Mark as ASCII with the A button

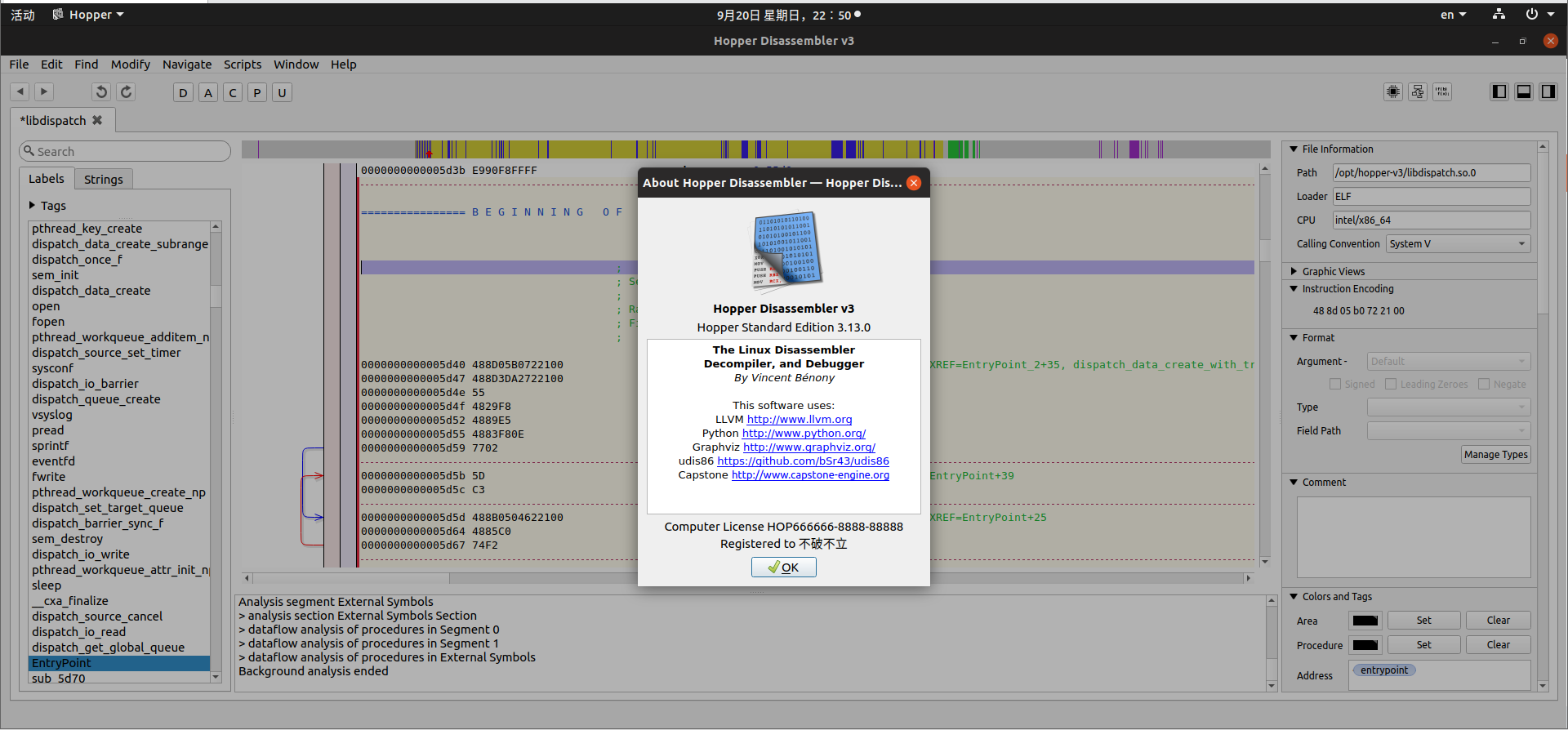pos(208,92)
